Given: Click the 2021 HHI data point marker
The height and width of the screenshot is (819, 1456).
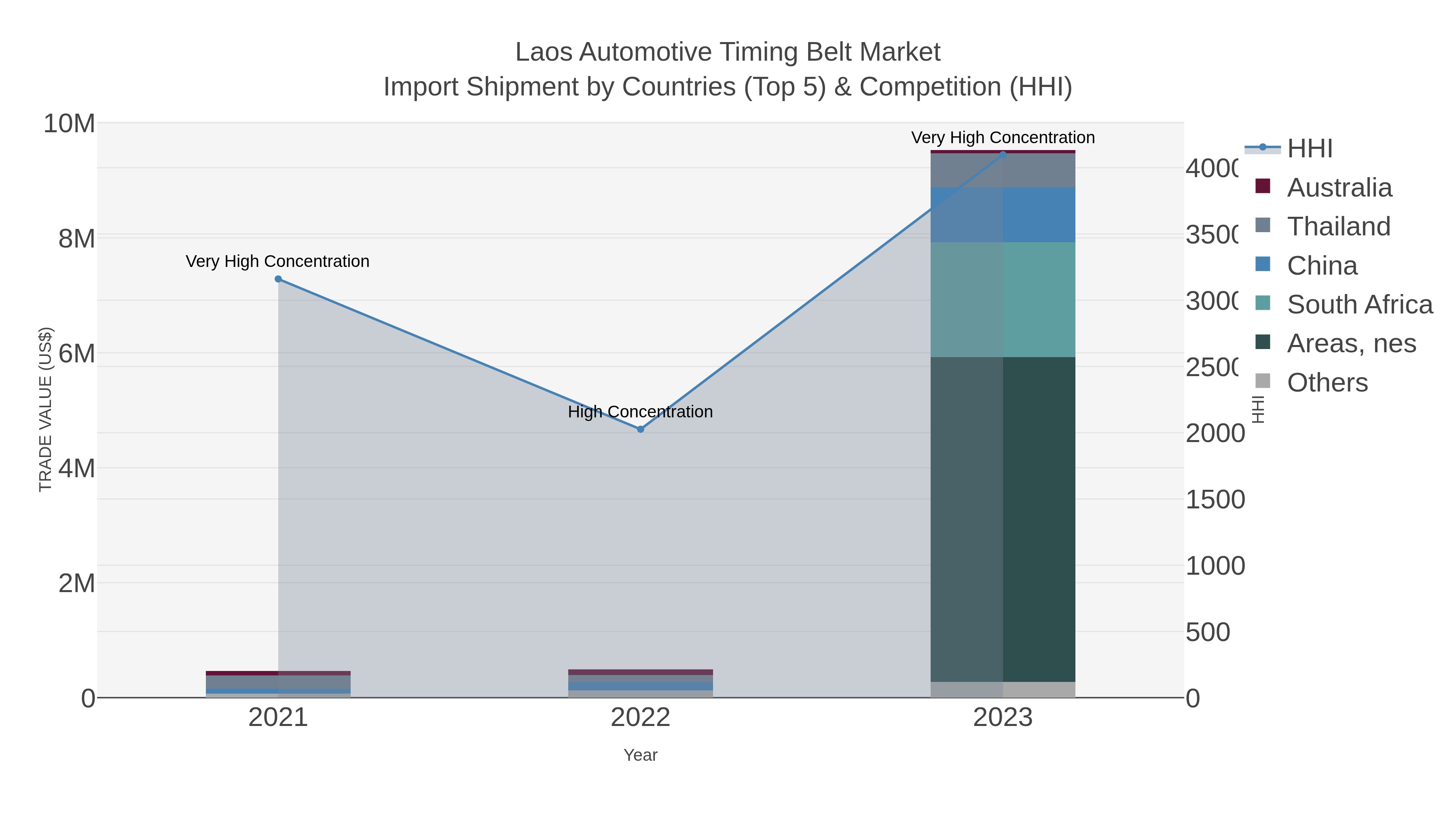Looking at the screenshot, I should pos(278,279).
